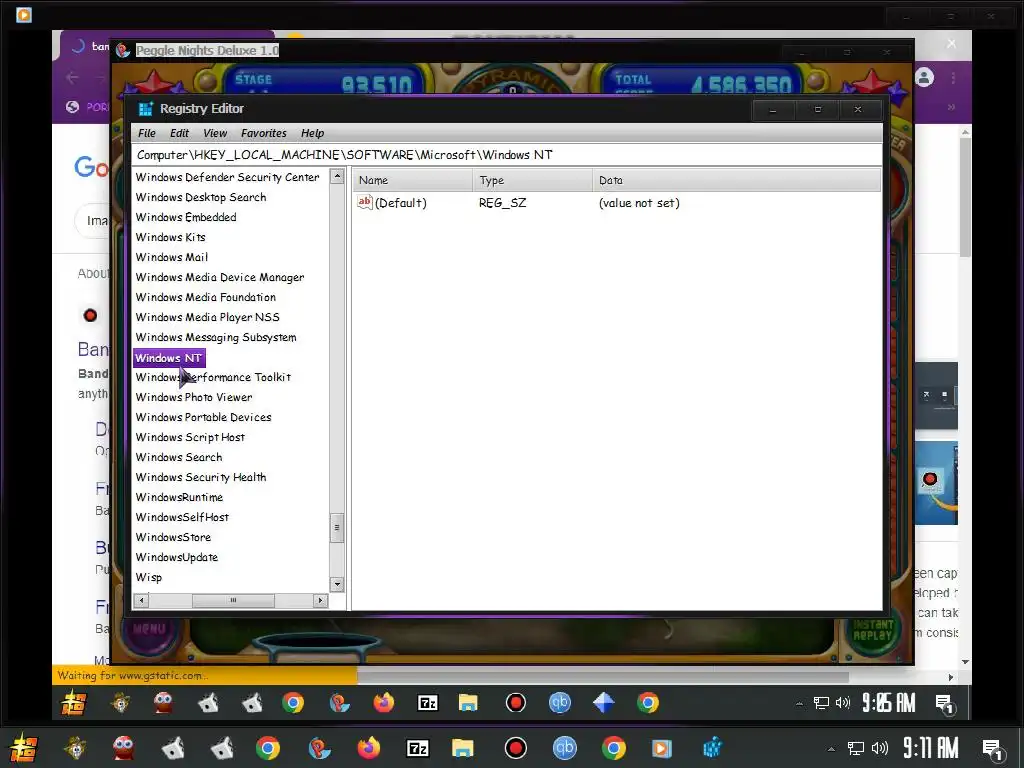Click the tree pane's scroll left arrow
Screen dimensions: 1024x768
point(142,600)
